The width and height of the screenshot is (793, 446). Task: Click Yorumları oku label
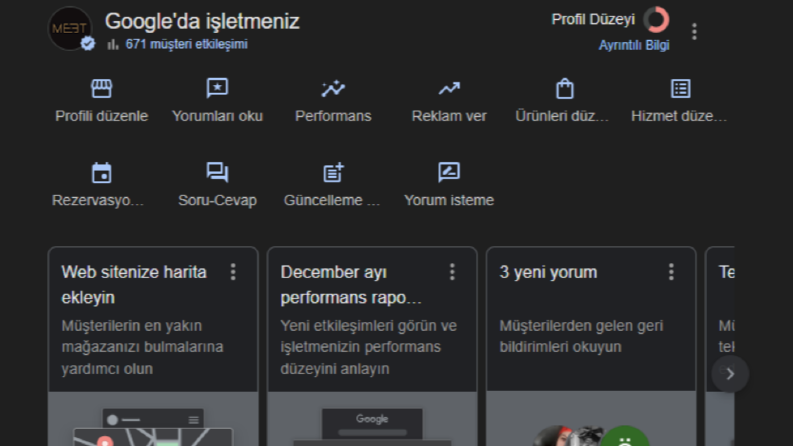pyautogui.click(x=217, y=116)
